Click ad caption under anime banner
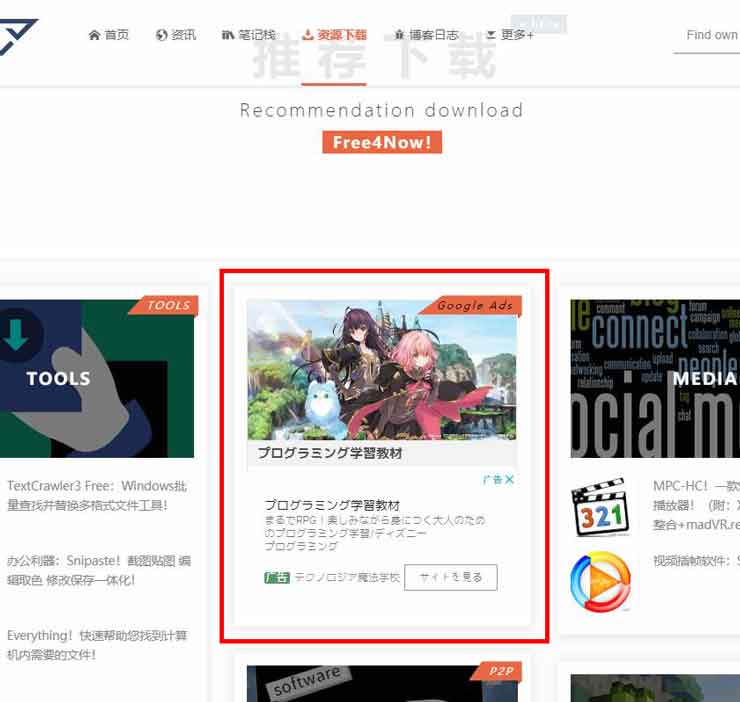Screen dimensions: 740x702 click(x=330, y=453)
